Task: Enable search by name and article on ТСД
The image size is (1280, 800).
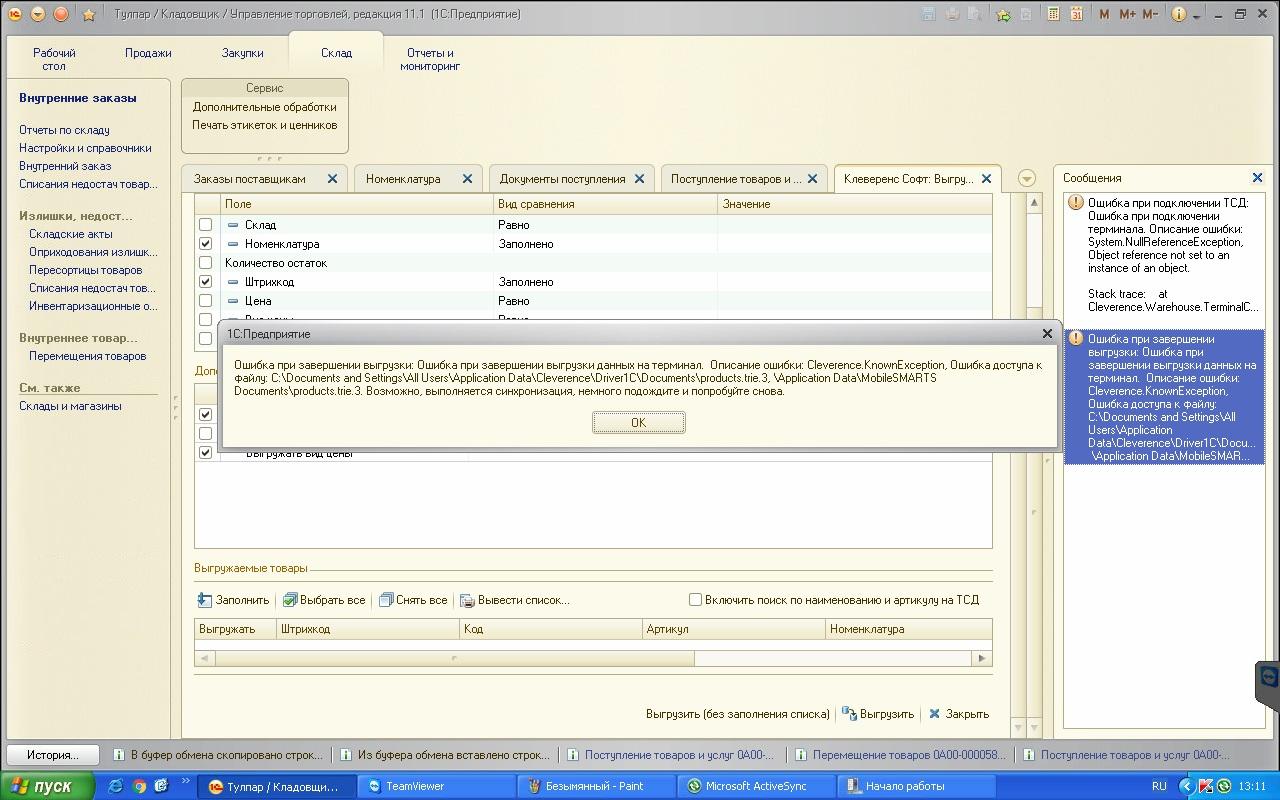Action: pyautogui.click(x=695, y=600)
